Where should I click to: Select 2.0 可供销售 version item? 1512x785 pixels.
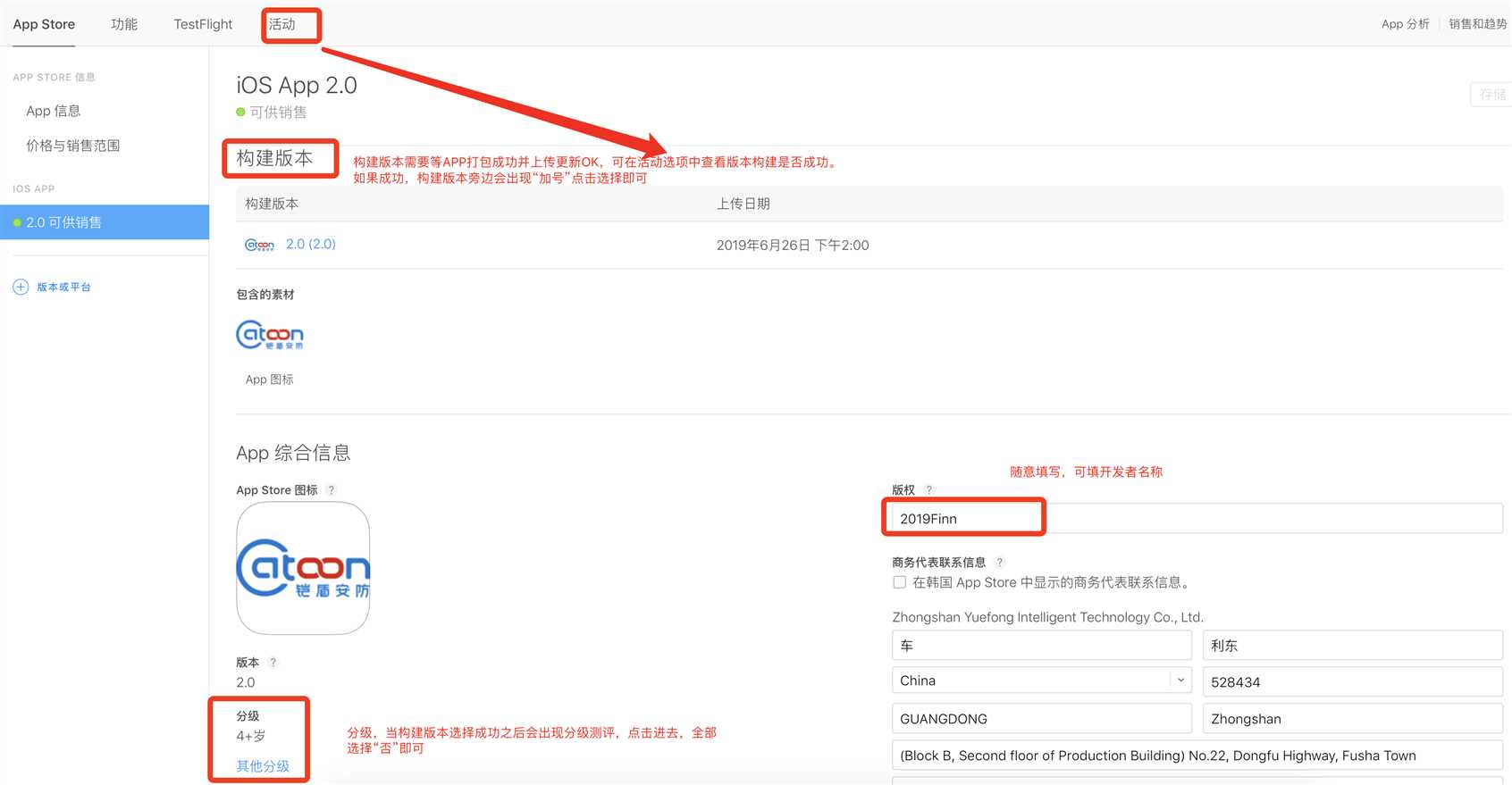coord(105,222)
